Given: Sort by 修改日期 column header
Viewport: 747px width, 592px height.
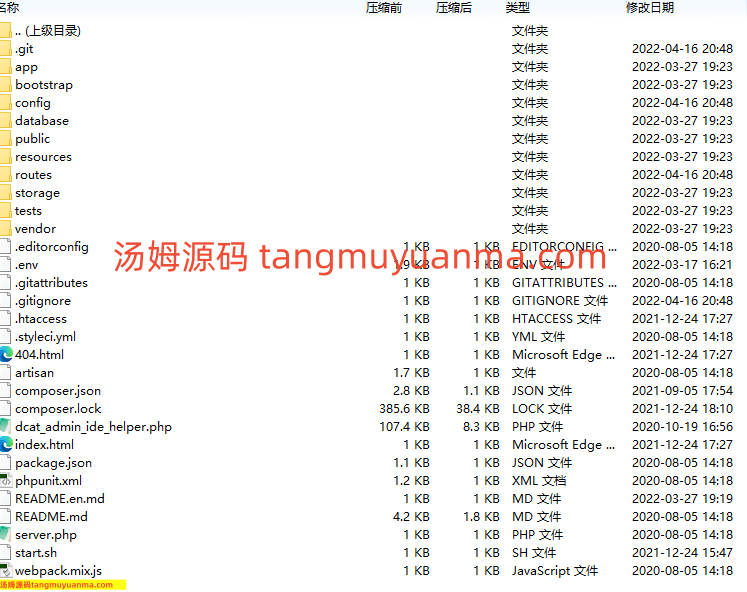Looking at the screenshot, I should coord(649,8).
